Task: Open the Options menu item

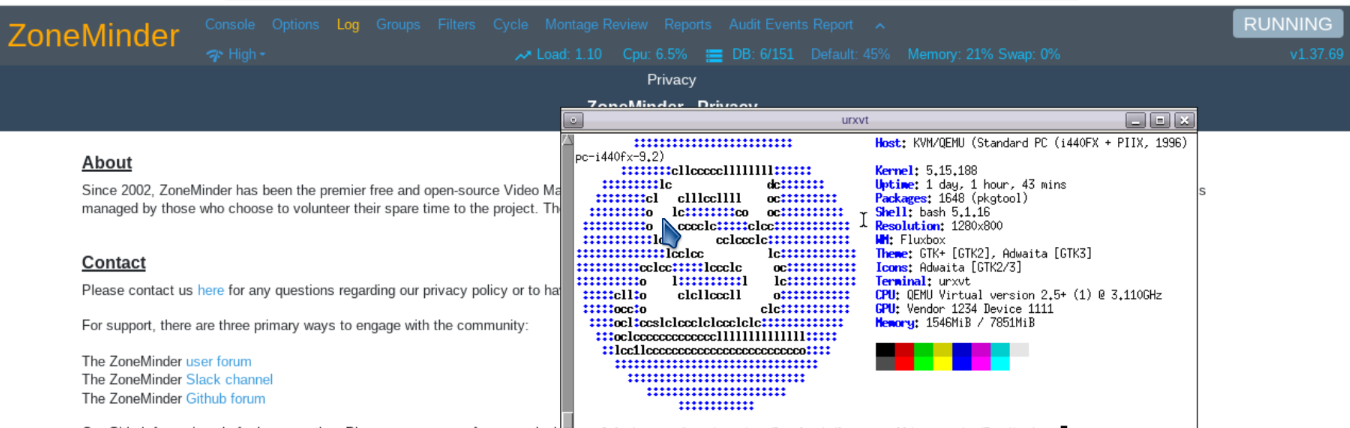Action: point(296,24)
